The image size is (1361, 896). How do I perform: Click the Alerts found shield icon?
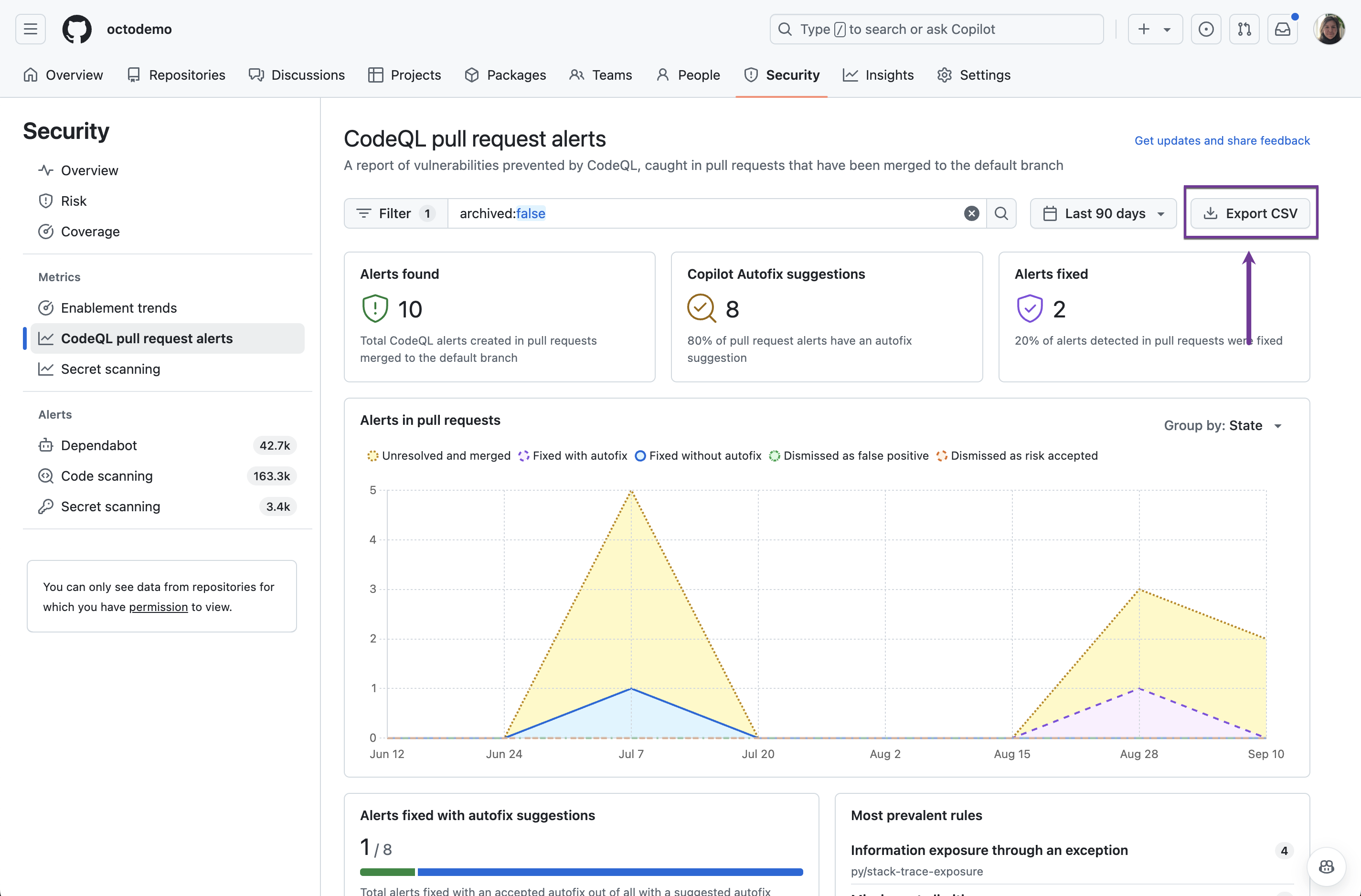click(x=374, y=309)
